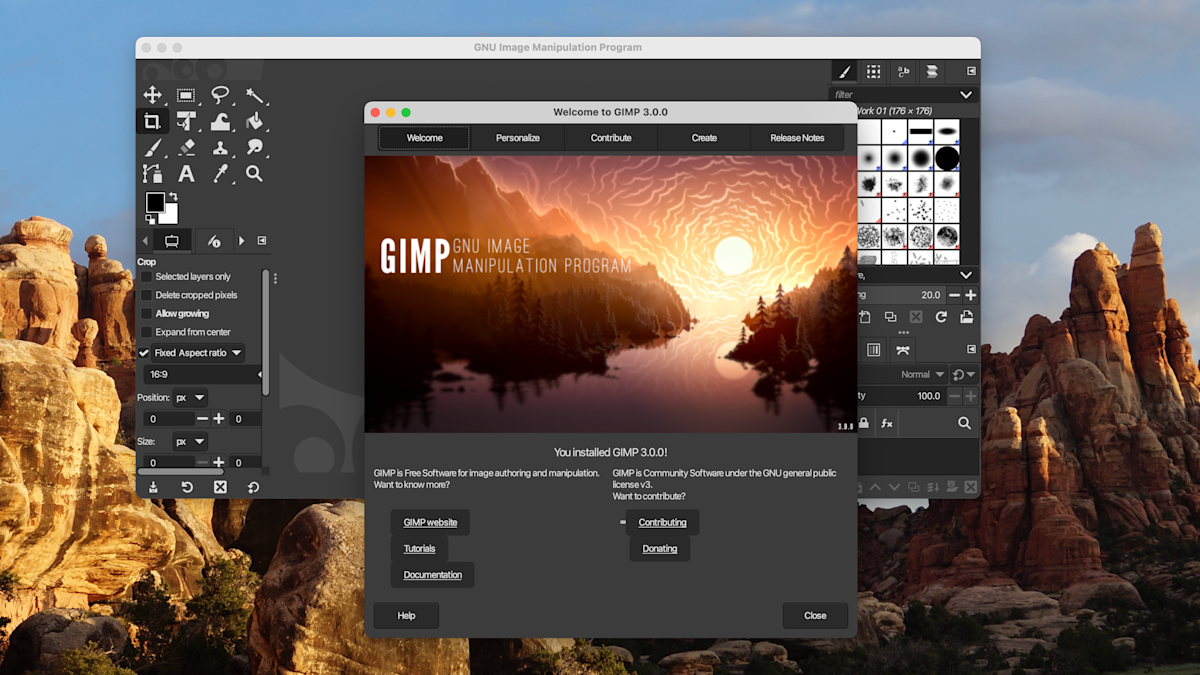Choose the Paintbrush tool
This screenshot has height=675, width=1200.
tap(152, 148)
